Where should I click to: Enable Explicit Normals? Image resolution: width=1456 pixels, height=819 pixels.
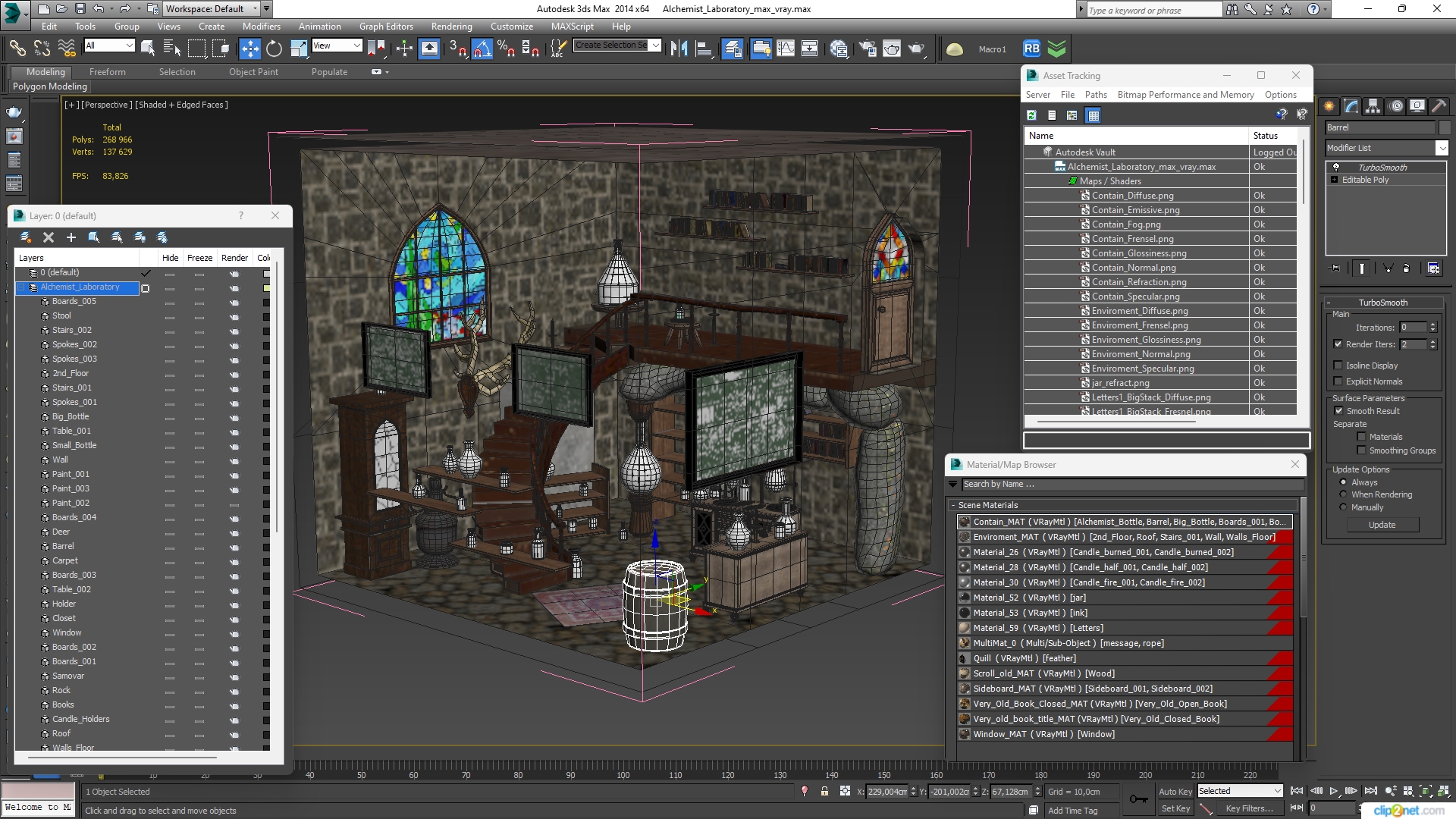1338,381
